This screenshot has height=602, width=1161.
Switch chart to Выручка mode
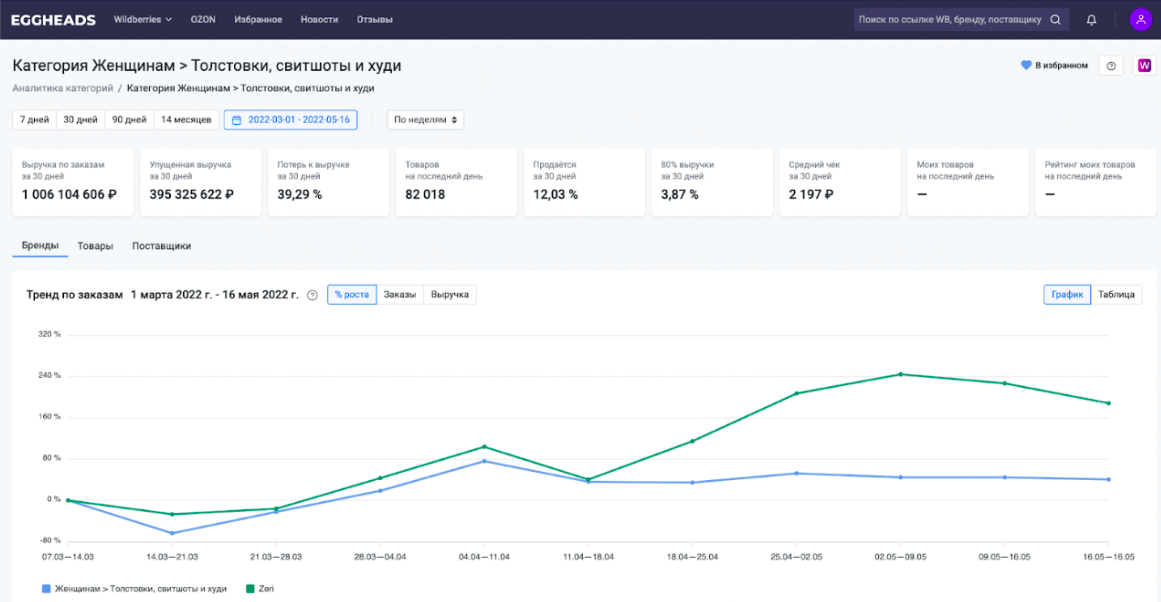[x=450, y=295]
